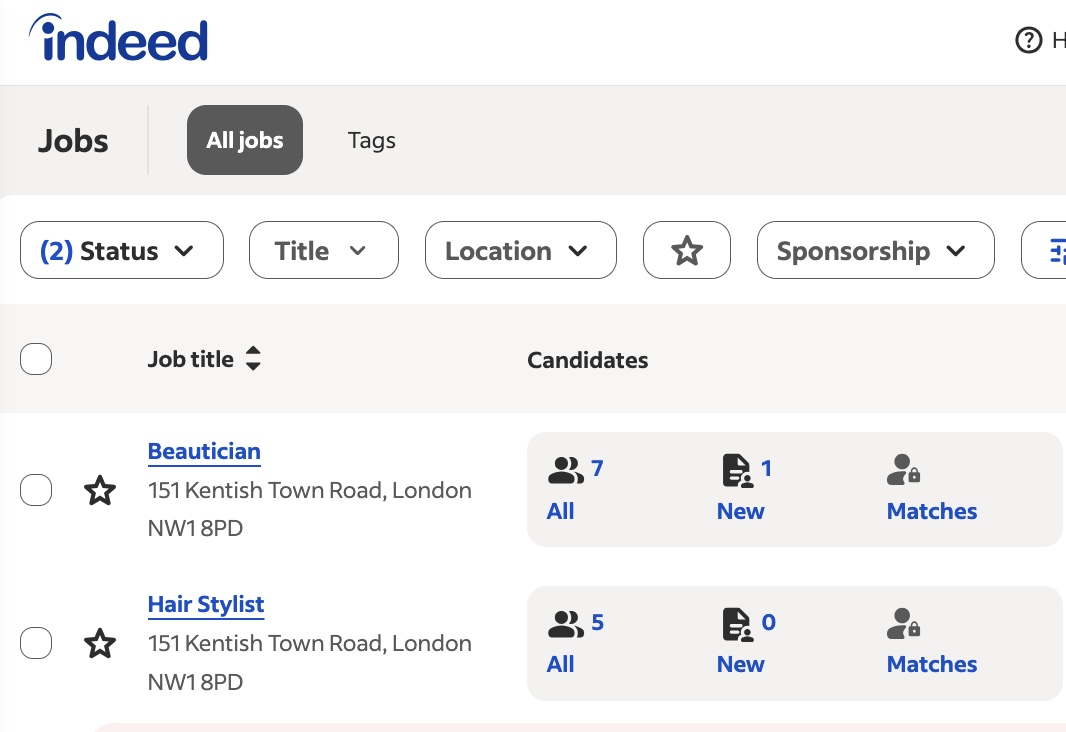Click the Job title column header
The width and height of the screenshot is (1066, 732).
[x=190, y=359]
